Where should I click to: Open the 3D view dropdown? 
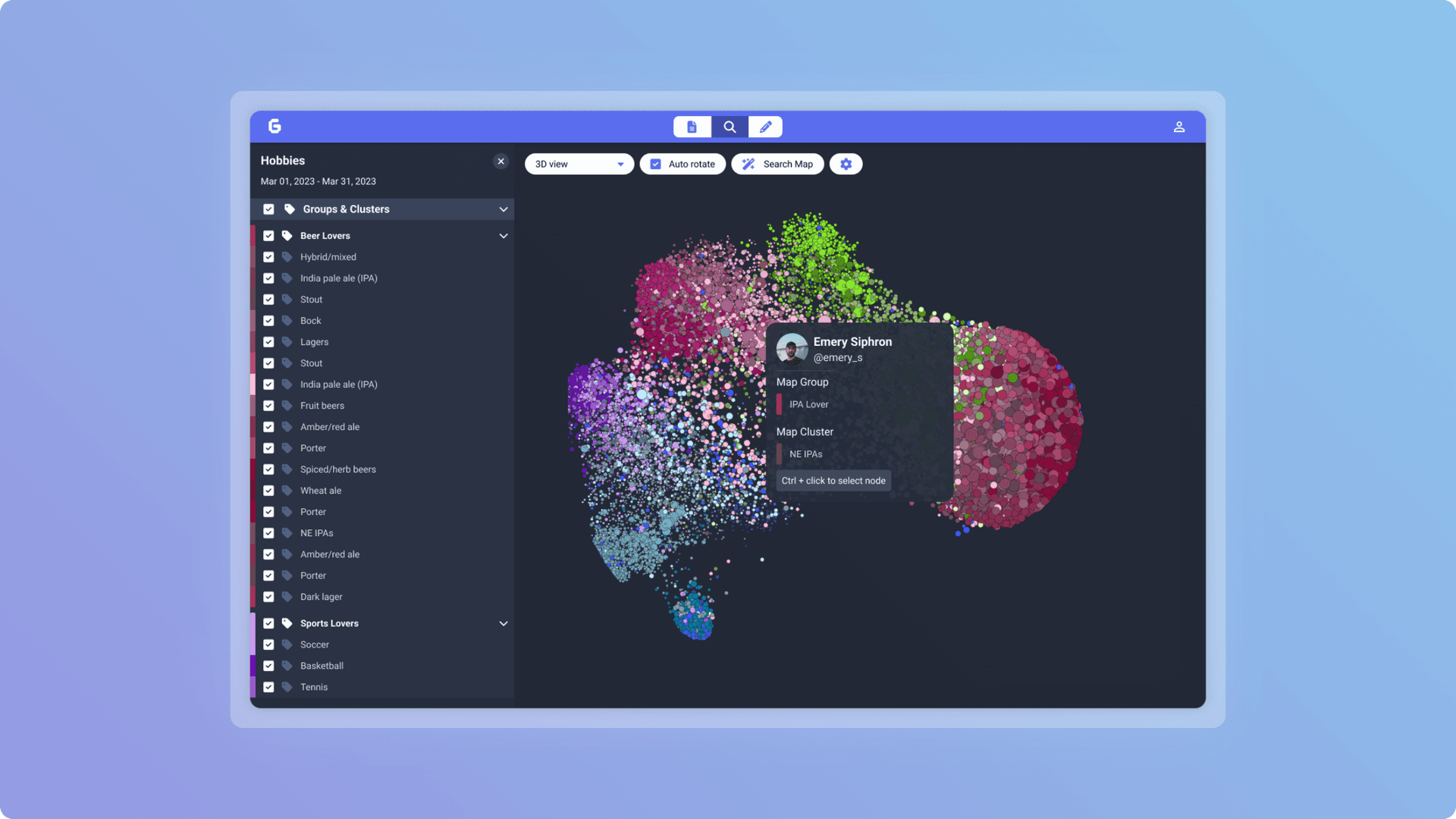click(579, 164)
